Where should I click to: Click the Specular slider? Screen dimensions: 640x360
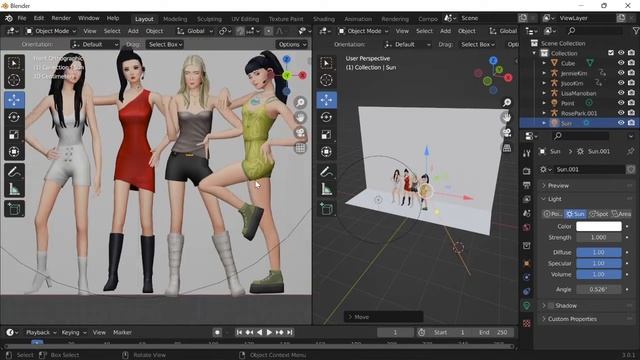pyautogui.click(x=599, y=263)
